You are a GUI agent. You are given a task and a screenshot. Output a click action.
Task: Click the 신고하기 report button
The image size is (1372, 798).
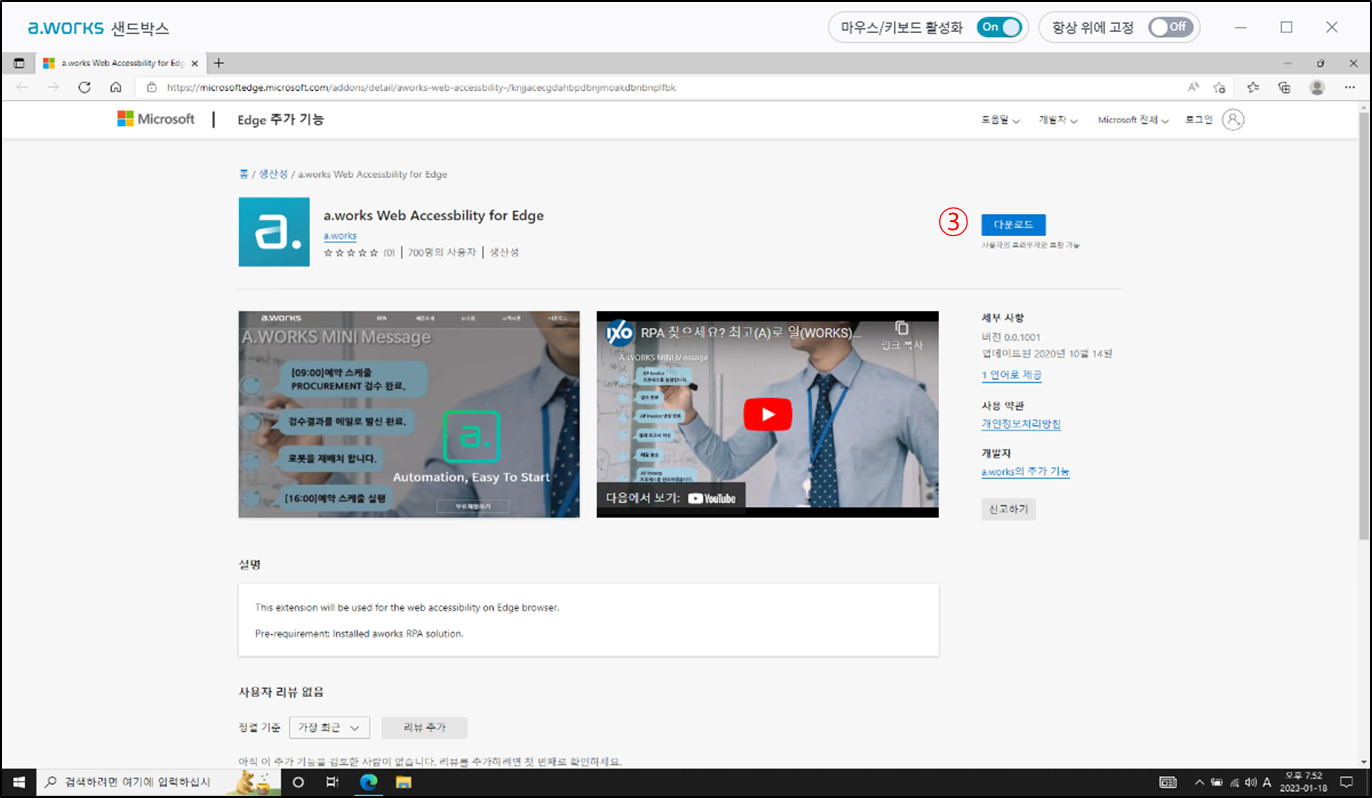(x=1008, y=509)
